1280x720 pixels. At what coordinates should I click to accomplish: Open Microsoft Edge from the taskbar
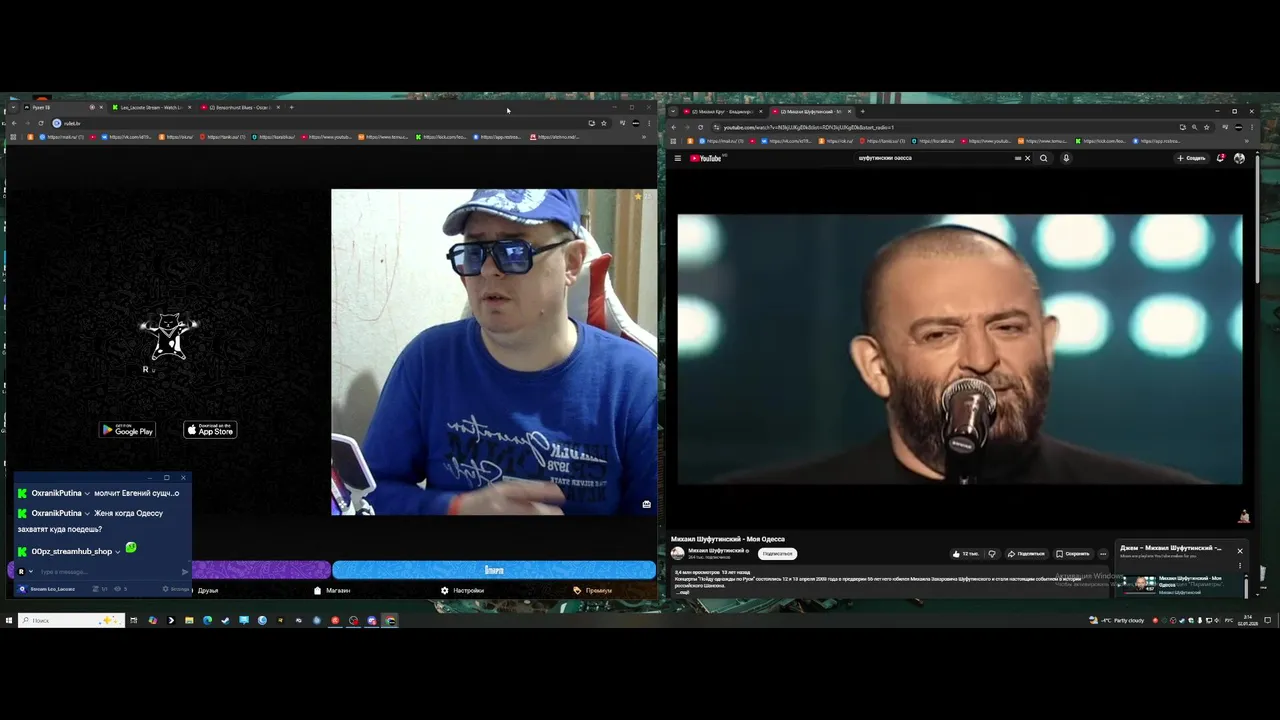point(207,620)
